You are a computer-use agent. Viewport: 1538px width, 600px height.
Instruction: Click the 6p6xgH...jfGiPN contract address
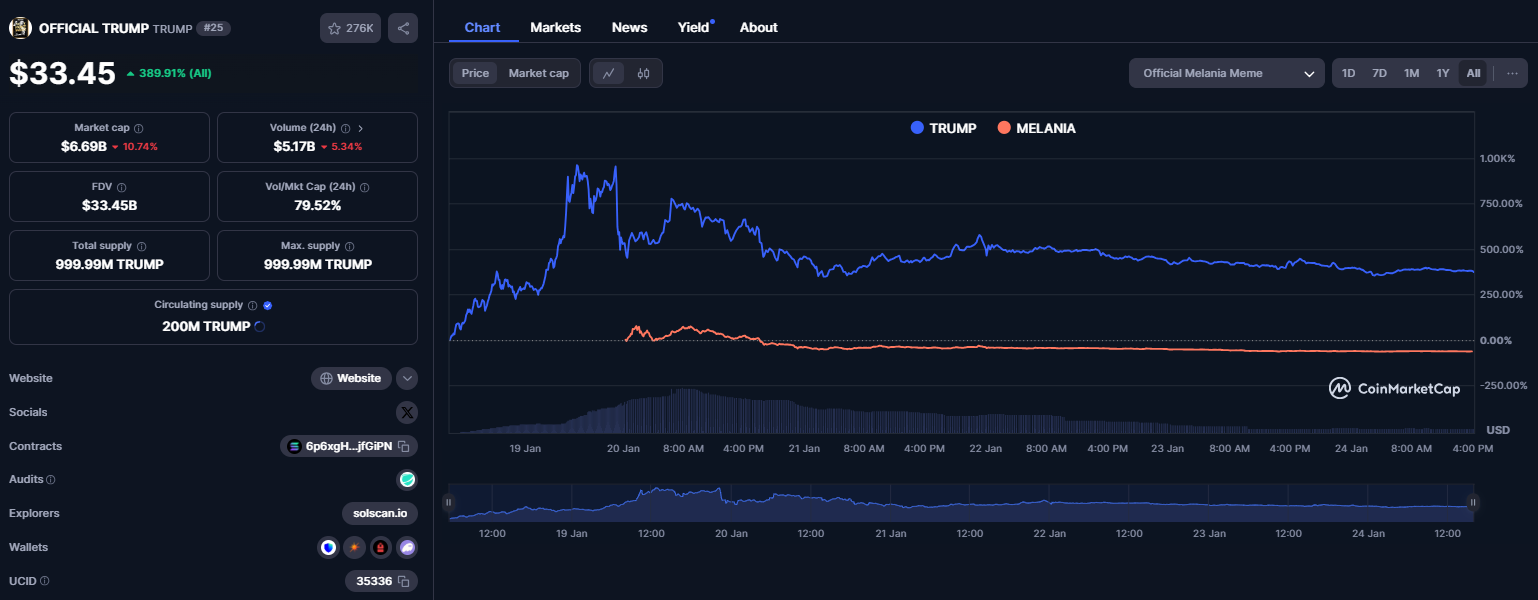point(349,446)
